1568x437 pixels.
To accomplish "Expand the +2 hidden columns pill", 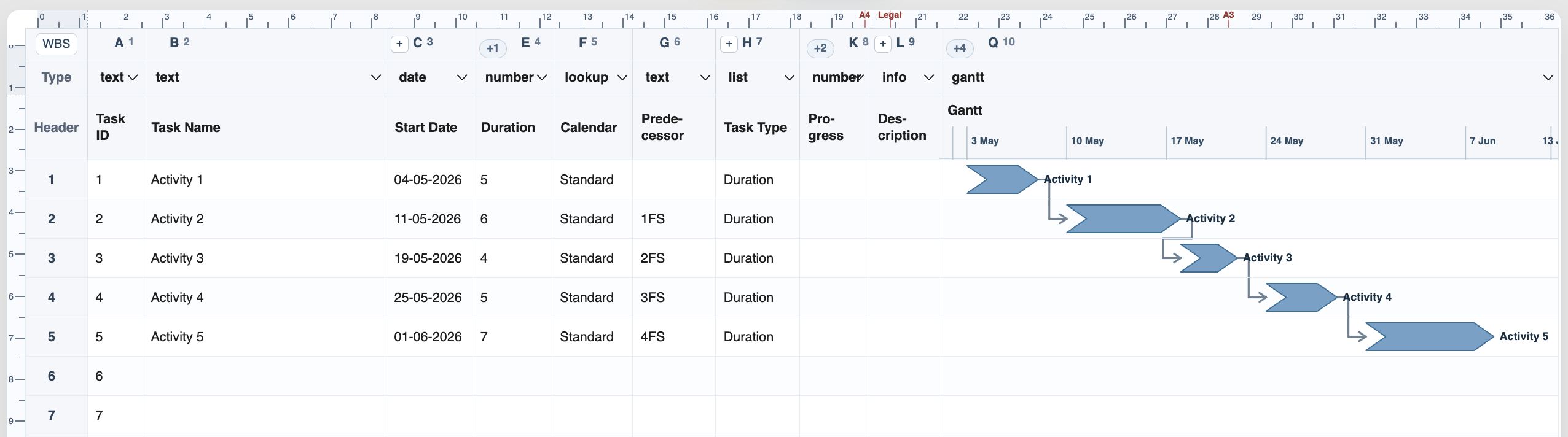I will tap(820, 48).
